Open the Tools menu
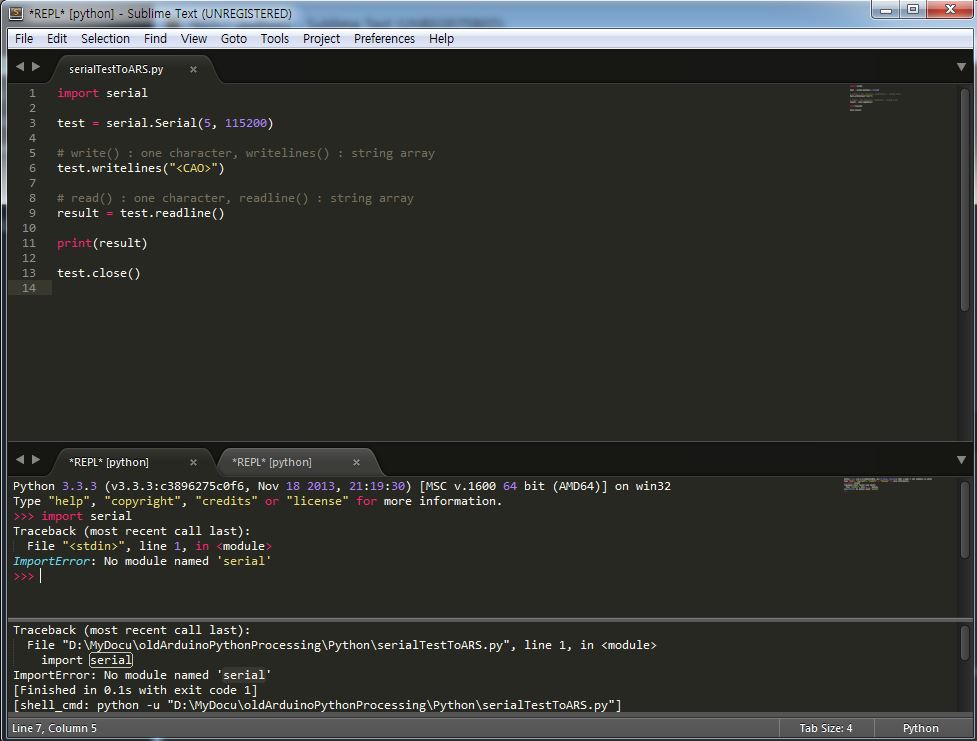977x741 pixels. (275, 39)
